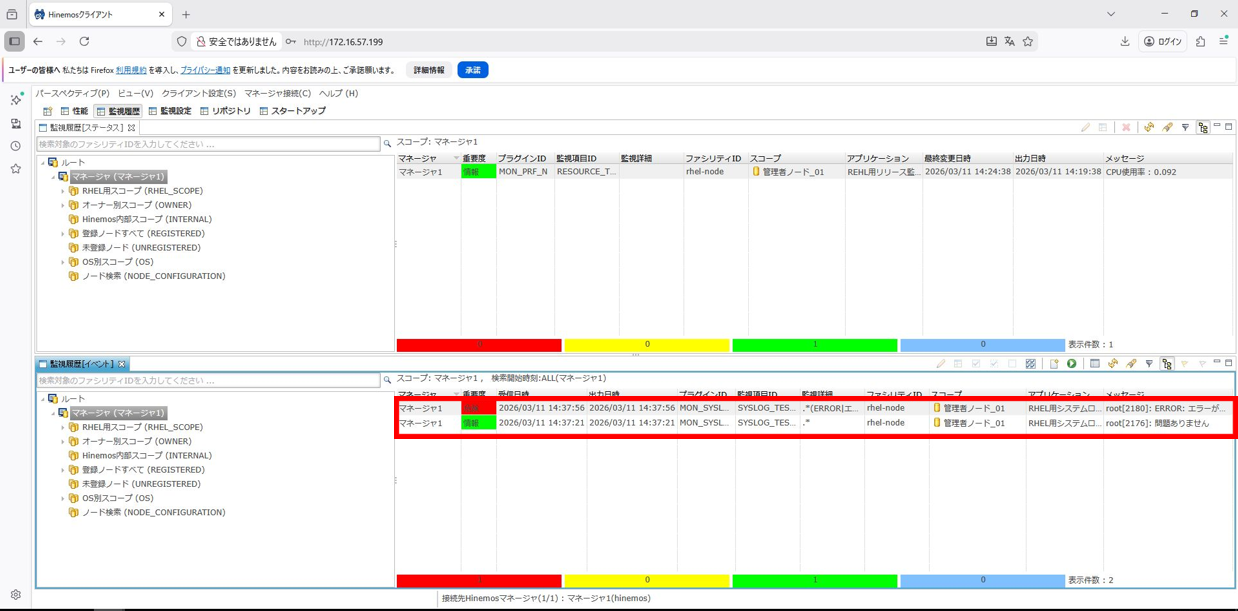Click the facility ID search field in Status view
Viewport: 1238px width, 611px height.
[x=208, y=144]
